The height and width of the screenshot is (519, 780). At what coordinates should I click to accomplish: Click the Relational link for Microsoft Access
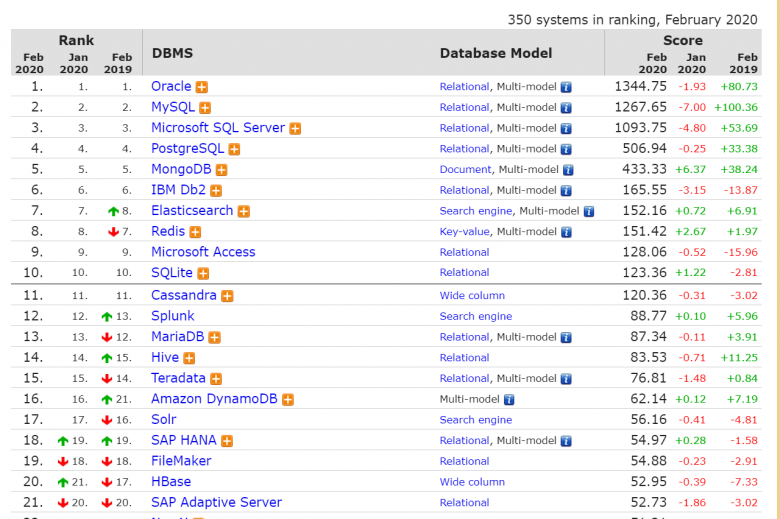click(x=465, y=252)
